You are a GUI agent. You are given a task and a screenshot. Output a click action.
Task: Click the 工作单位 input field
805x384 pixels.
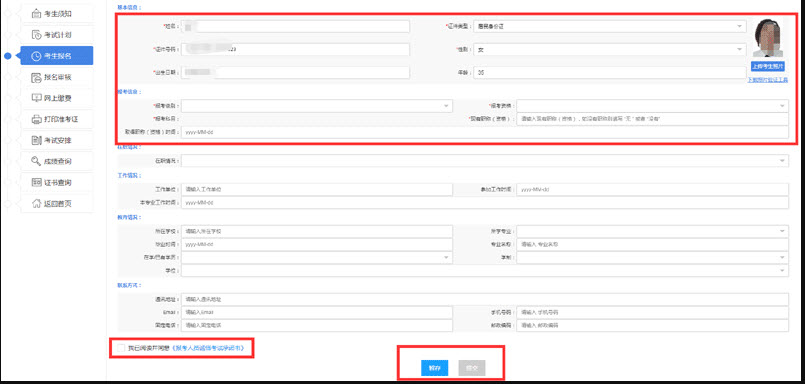pyautogui.click(x=316, y=189)
